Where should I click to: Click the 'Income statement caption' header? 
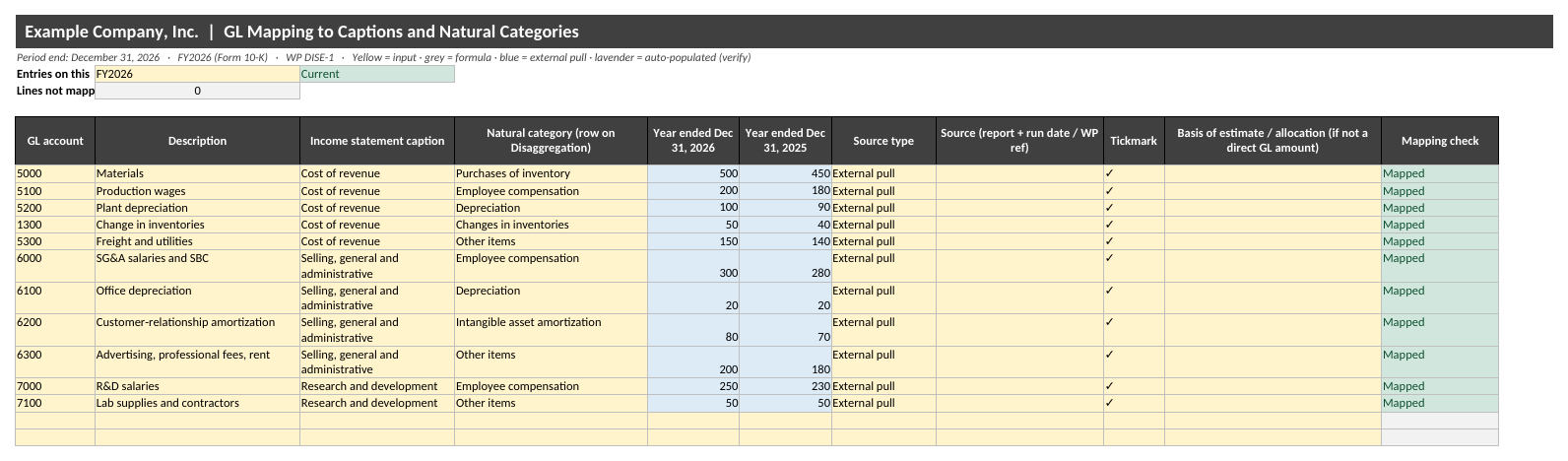click(x=377, y=141)
